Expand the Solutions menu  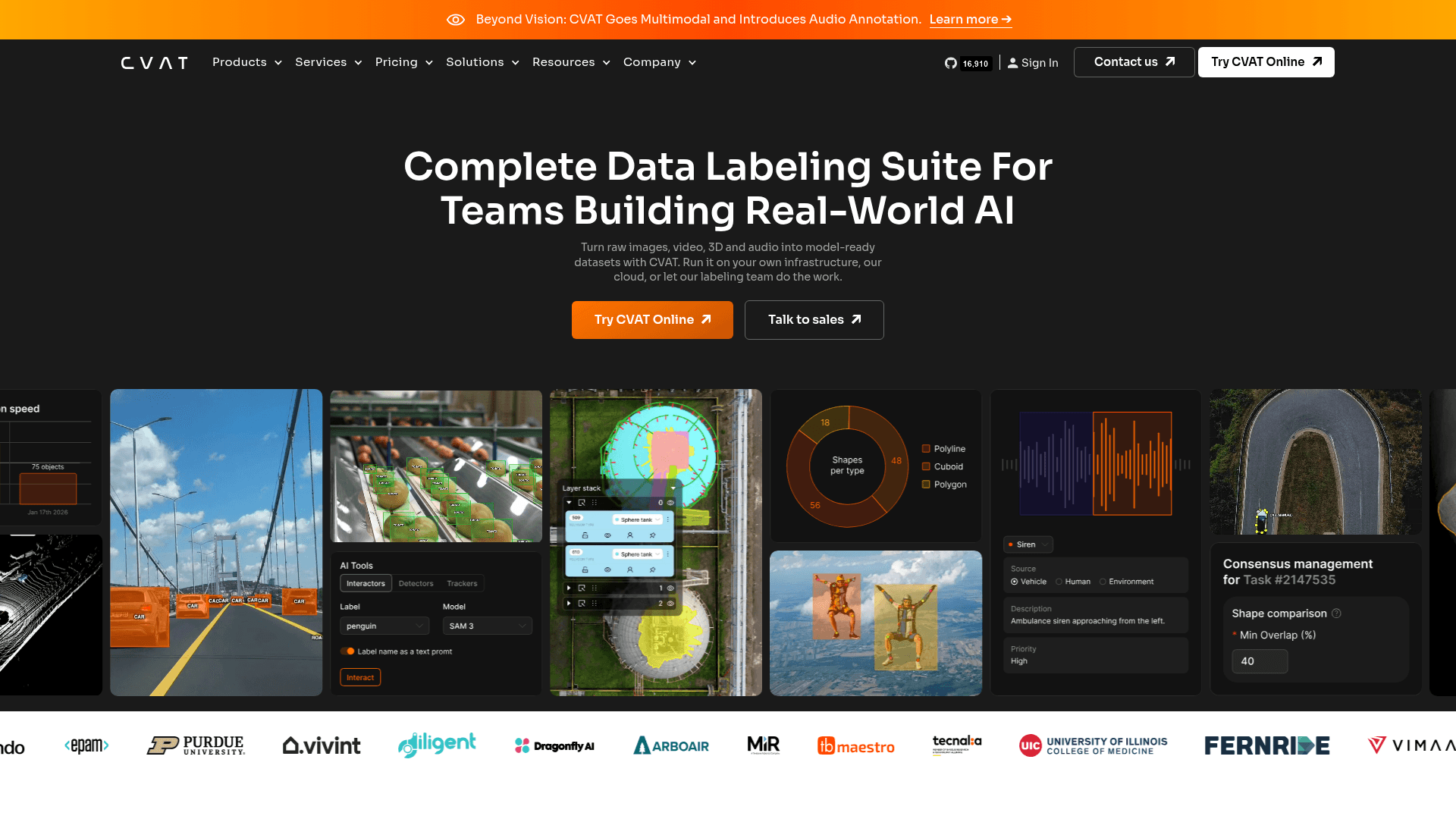482,62
